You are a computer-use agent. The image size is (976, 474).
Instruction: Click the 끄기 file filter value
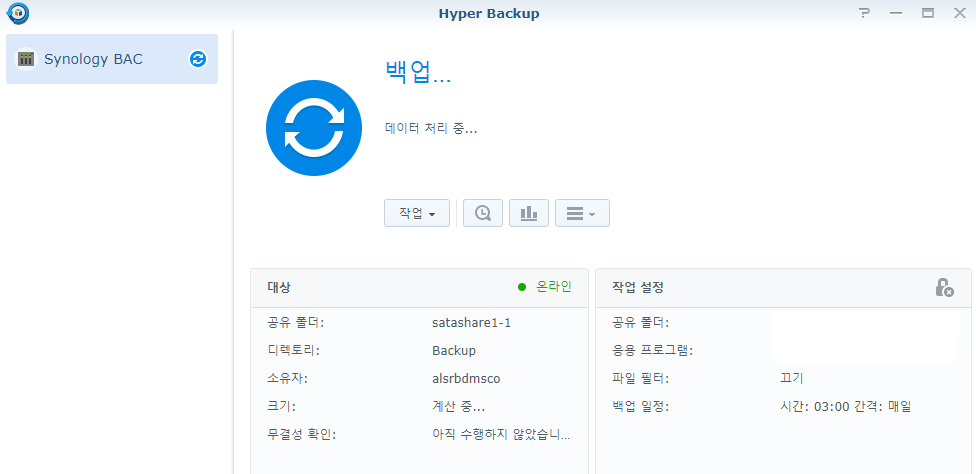click(792, 378)
